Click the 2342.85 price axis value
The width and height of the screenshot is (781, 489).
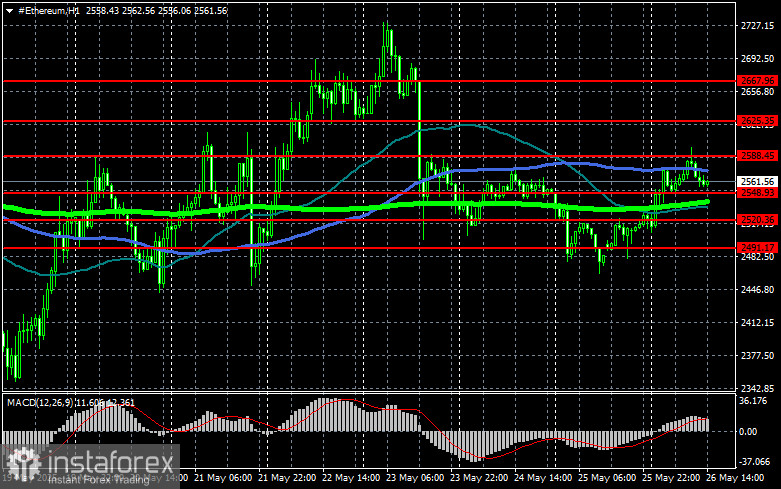757,388
